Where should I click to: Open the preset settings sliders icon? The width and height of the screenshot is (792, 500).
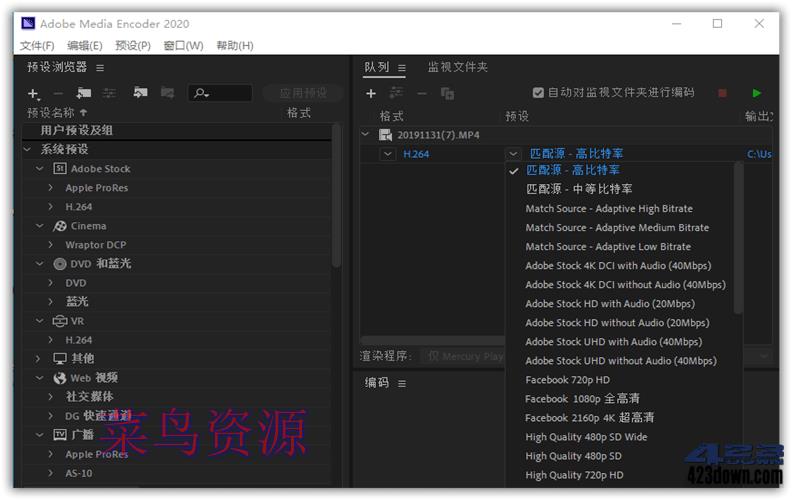click(109, 93)
